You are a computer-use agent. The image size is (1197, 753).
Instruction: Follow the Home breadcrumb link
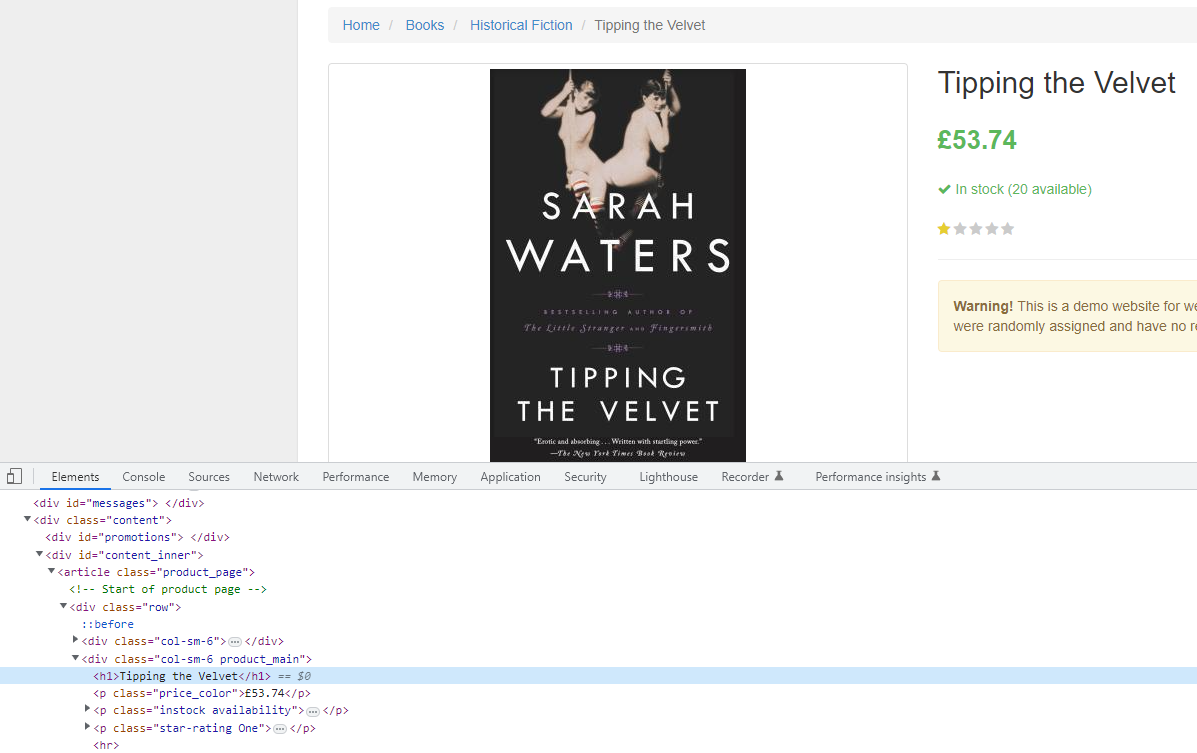(361, 25)
